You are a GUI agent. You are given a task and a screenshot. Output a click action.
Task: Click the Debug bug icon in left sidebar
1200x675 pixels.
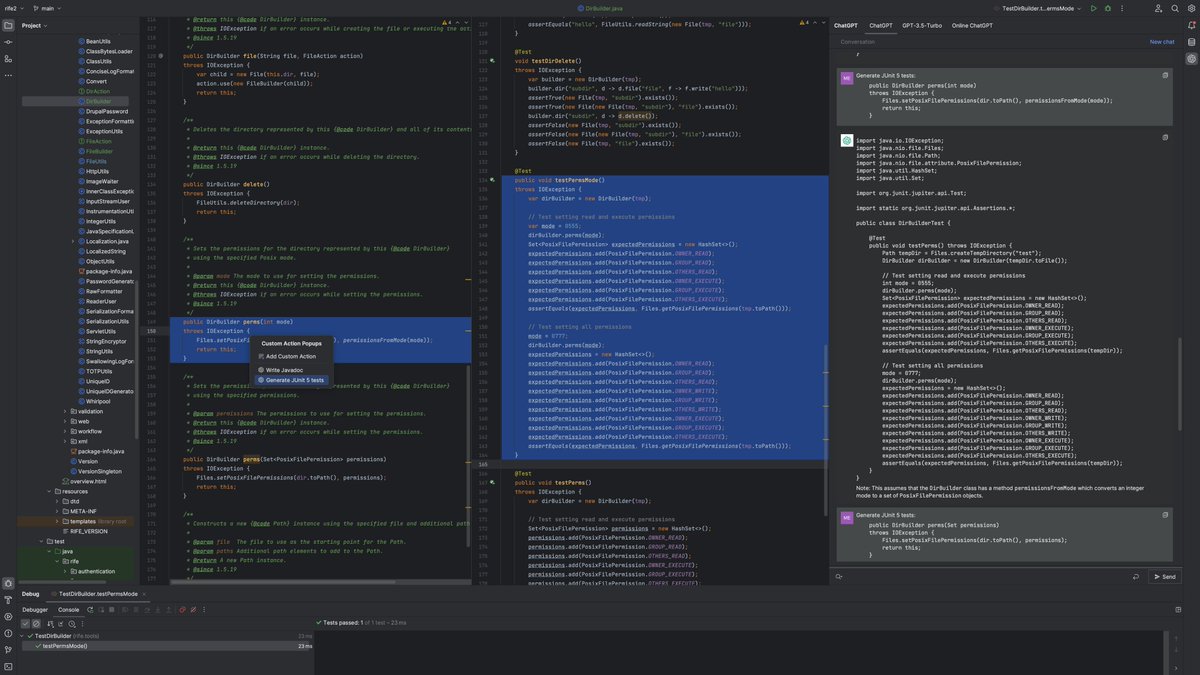point(8,583)
